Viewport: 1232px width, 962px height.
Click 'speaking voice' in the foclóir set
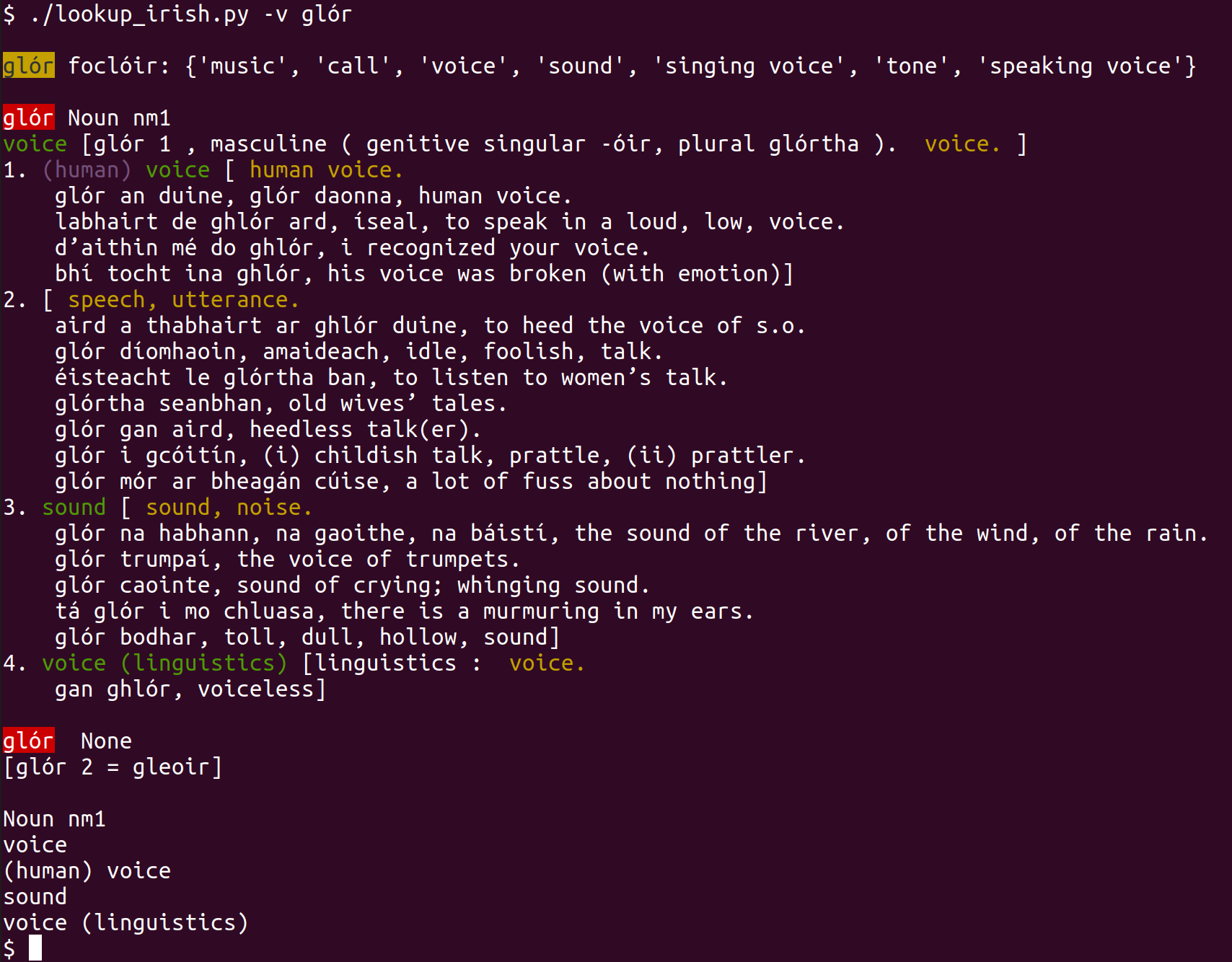coord(1086,66)
